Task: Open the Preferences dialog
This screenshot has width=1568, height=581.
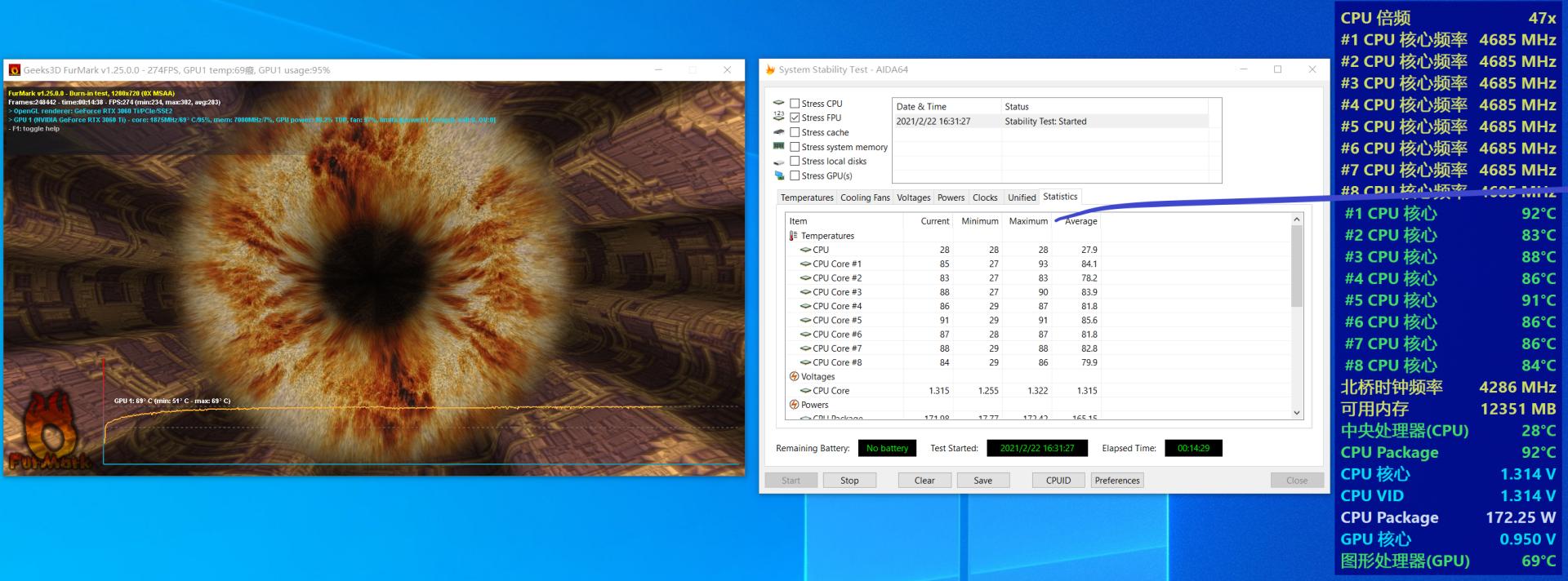Action: click(1116, 481)
